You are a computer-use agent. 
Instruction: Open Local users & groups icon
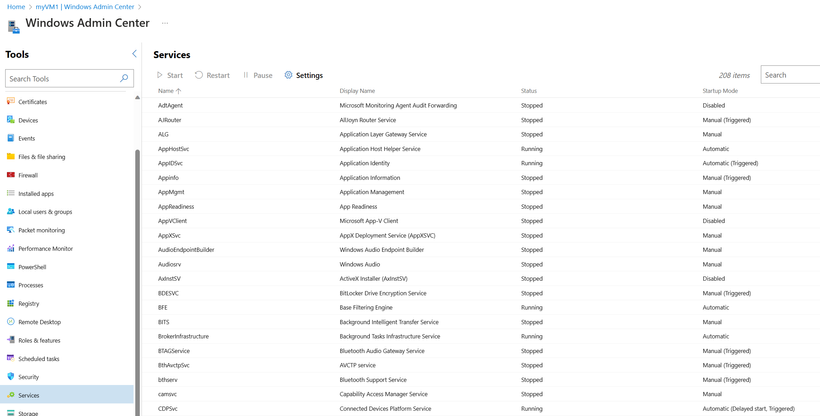pos(10,211)
